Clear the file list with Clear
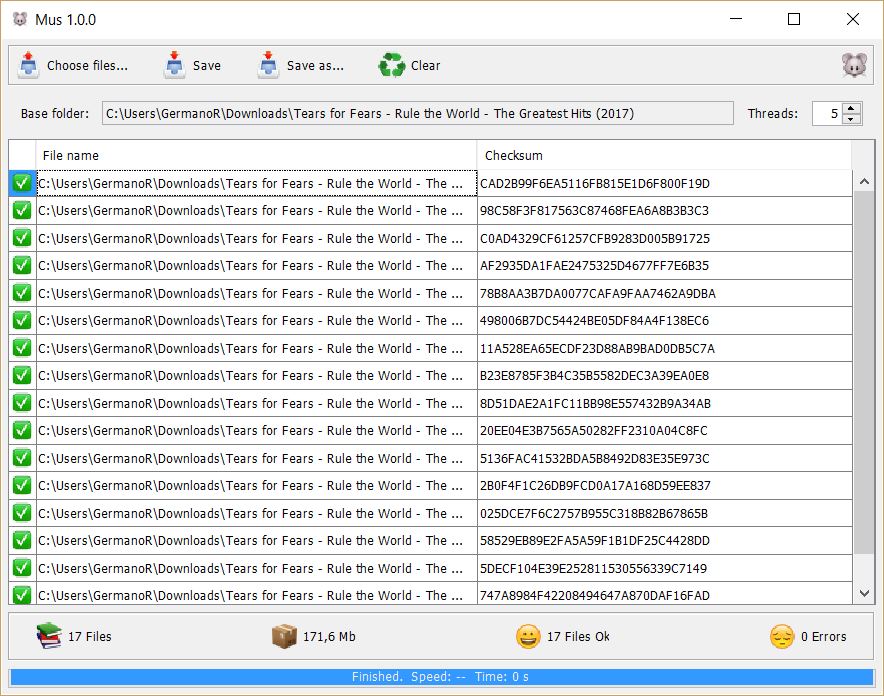The width and height of the screenshot is (884, 696). pyautogui.click(x=409, y=65)
